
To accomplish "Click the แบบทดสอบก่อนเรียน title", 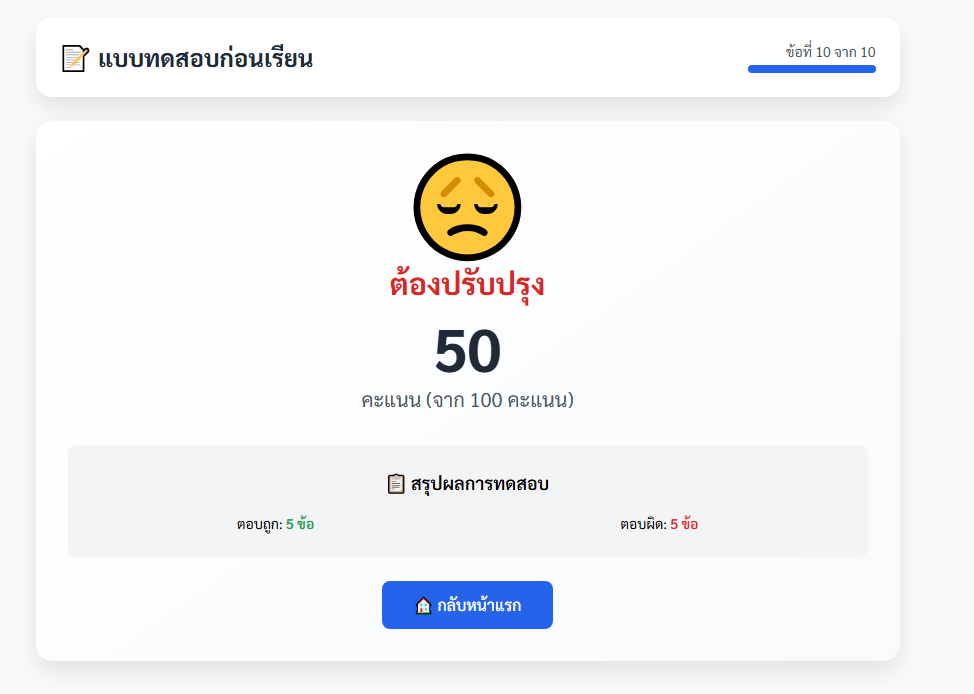I will click(206, 58).
